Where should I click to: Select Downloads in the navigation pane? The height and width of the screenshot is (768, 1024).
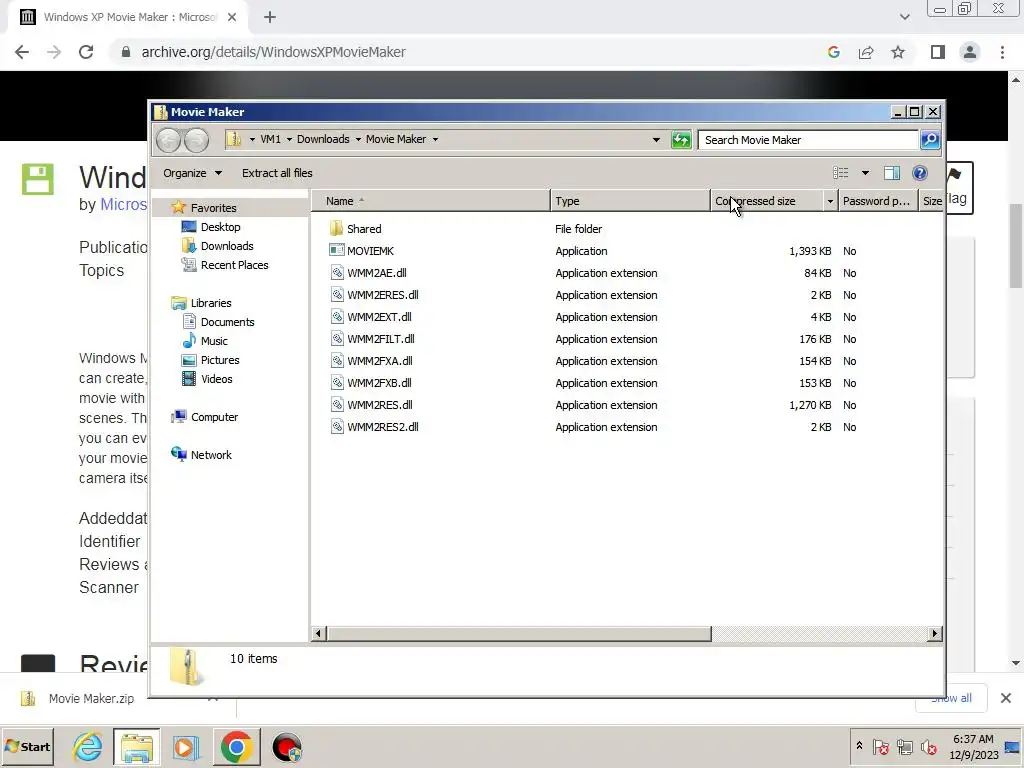(x=227, y=246)
